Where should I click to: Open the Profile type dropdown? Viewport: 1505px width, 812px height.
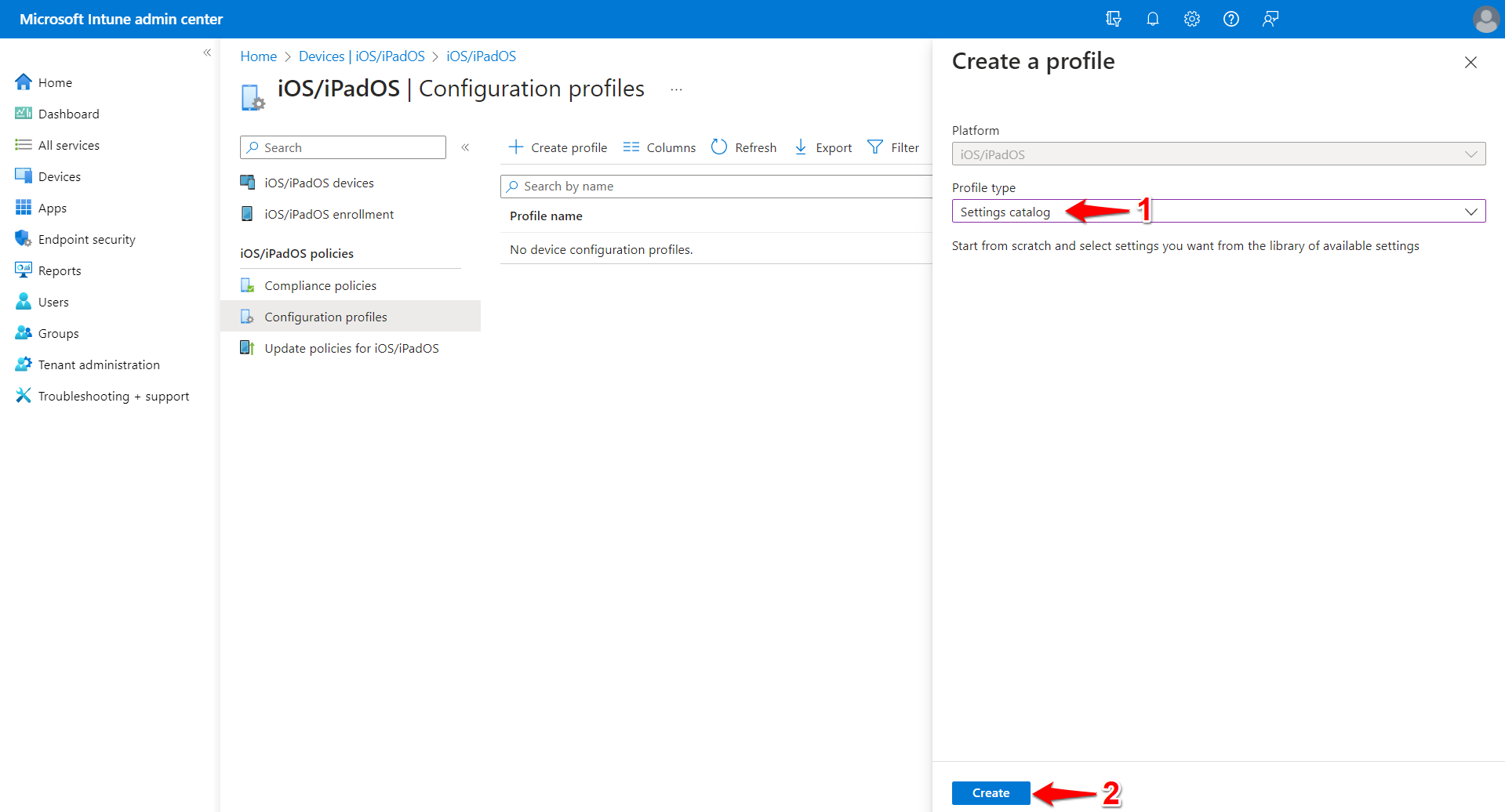pos(1219,212)
